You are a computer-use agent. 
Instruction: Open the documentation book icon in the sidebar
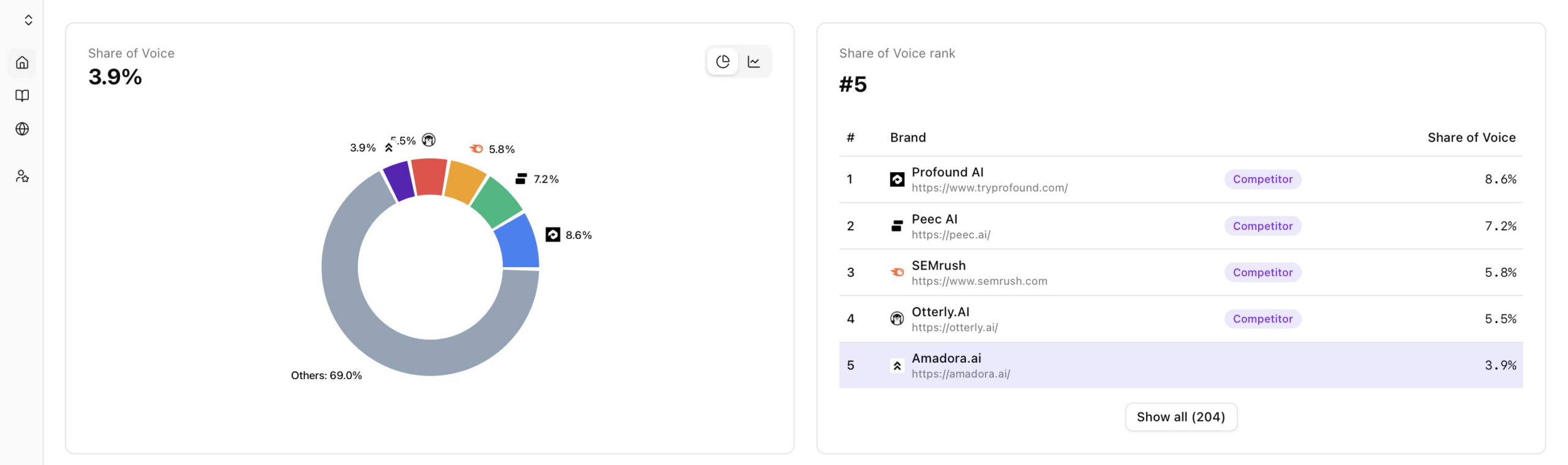click(x=22, y=96)
